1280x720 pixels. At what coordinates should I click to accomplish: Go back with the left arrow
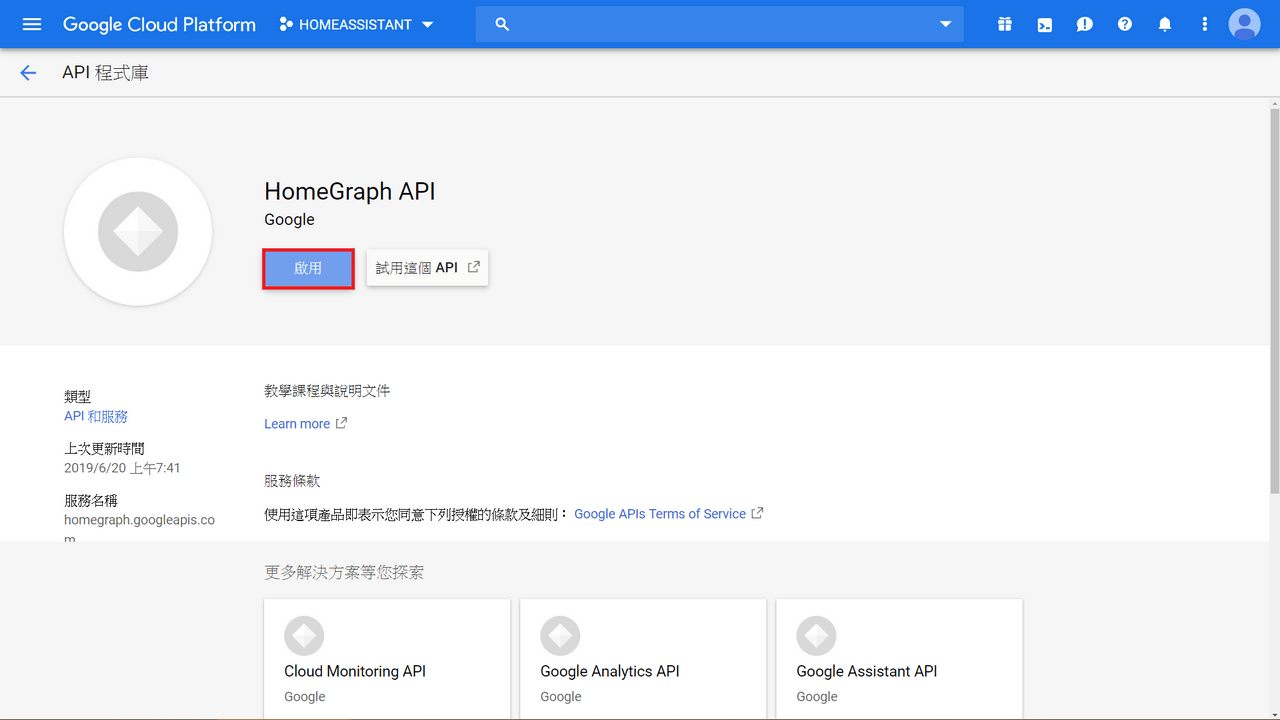pos(28,73)
